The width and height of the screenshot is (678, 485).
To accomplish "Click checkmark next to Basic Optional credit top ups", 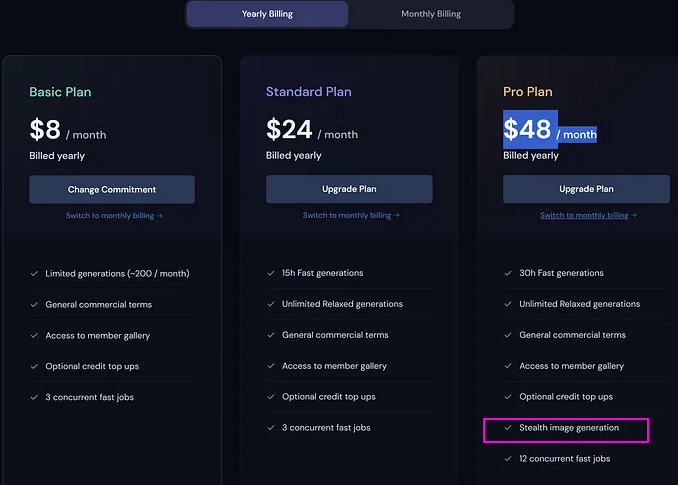I will click(x=34, y=366).
